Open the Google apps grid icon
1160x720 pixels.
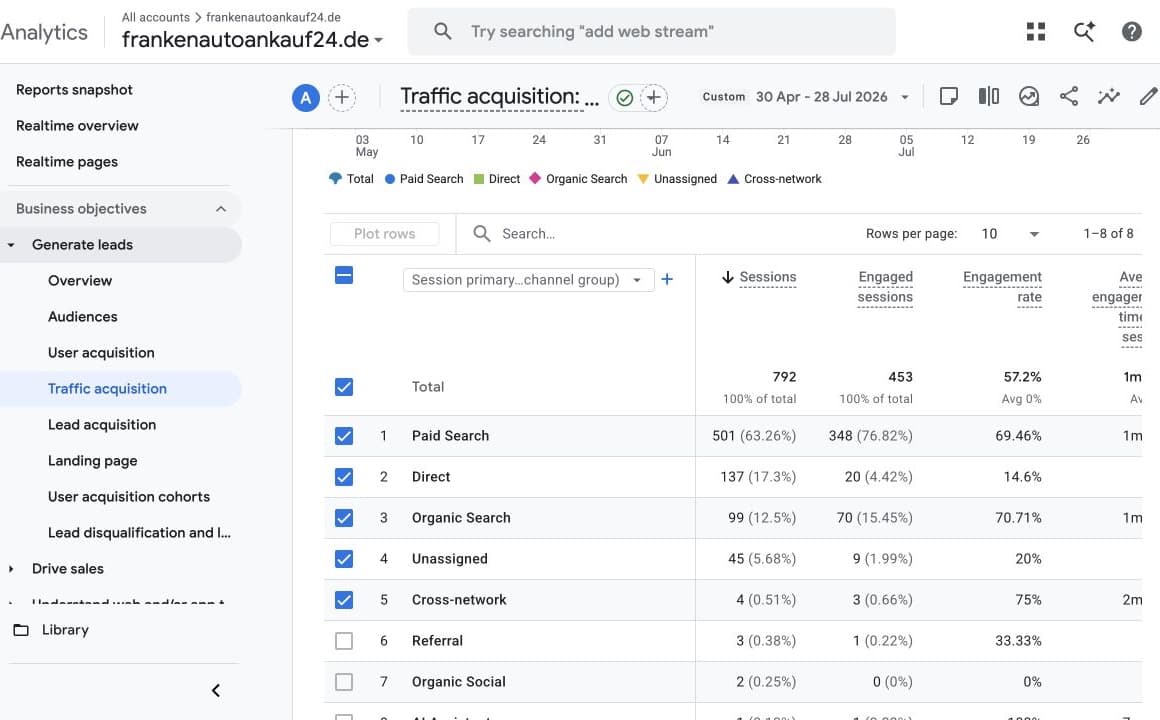[x=1036, y=31]
